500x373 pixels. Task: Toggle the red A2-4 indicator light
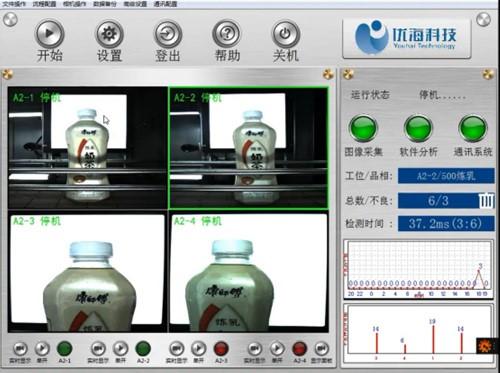pyautogui.click(x=299, y=348)
